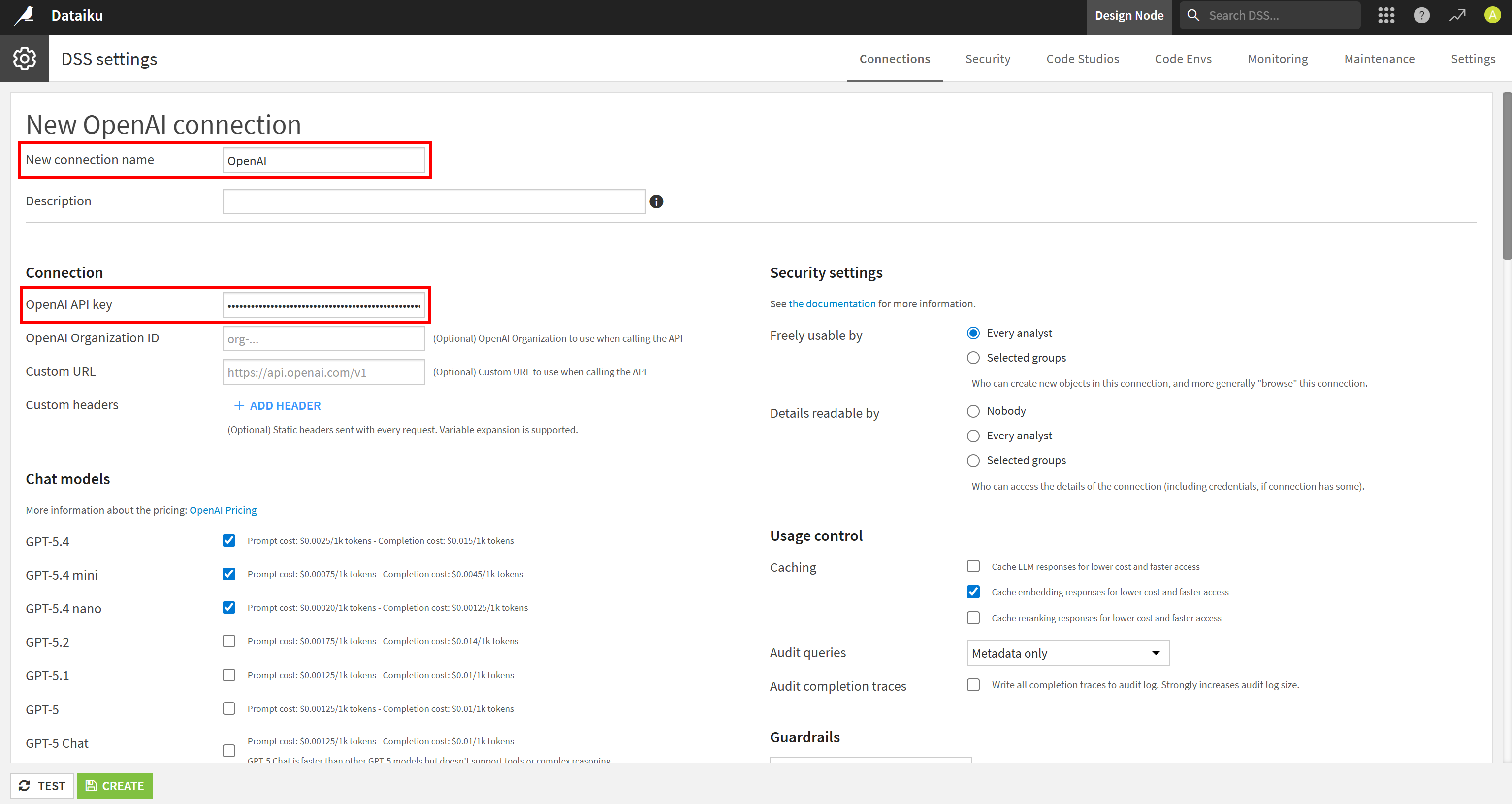Select Selected groups for Details readable by
This screenshot has width=1512, height=804.
[973, 461]
